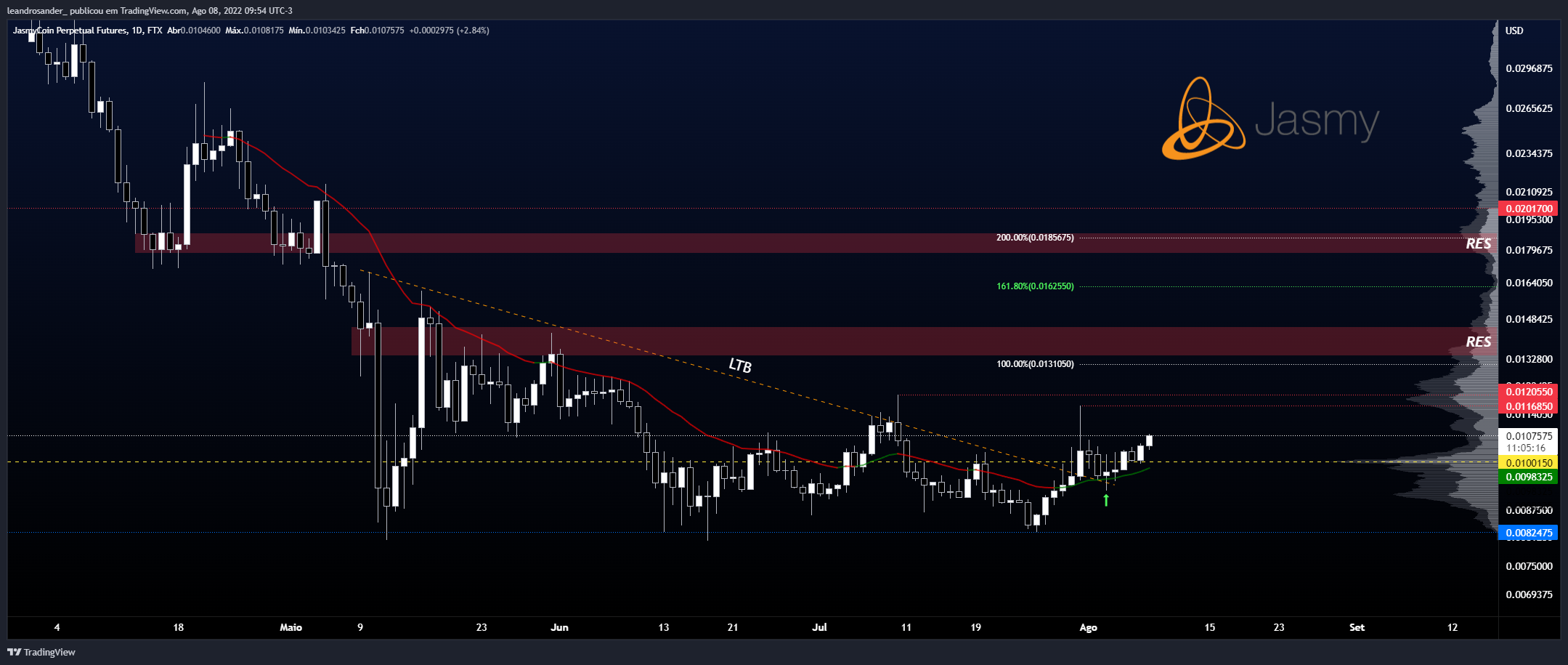The width and height of the screenshot is (1568, 665).
Task: Click the 0.0069375 price axis label
Action: click(x=1529, y=595)
